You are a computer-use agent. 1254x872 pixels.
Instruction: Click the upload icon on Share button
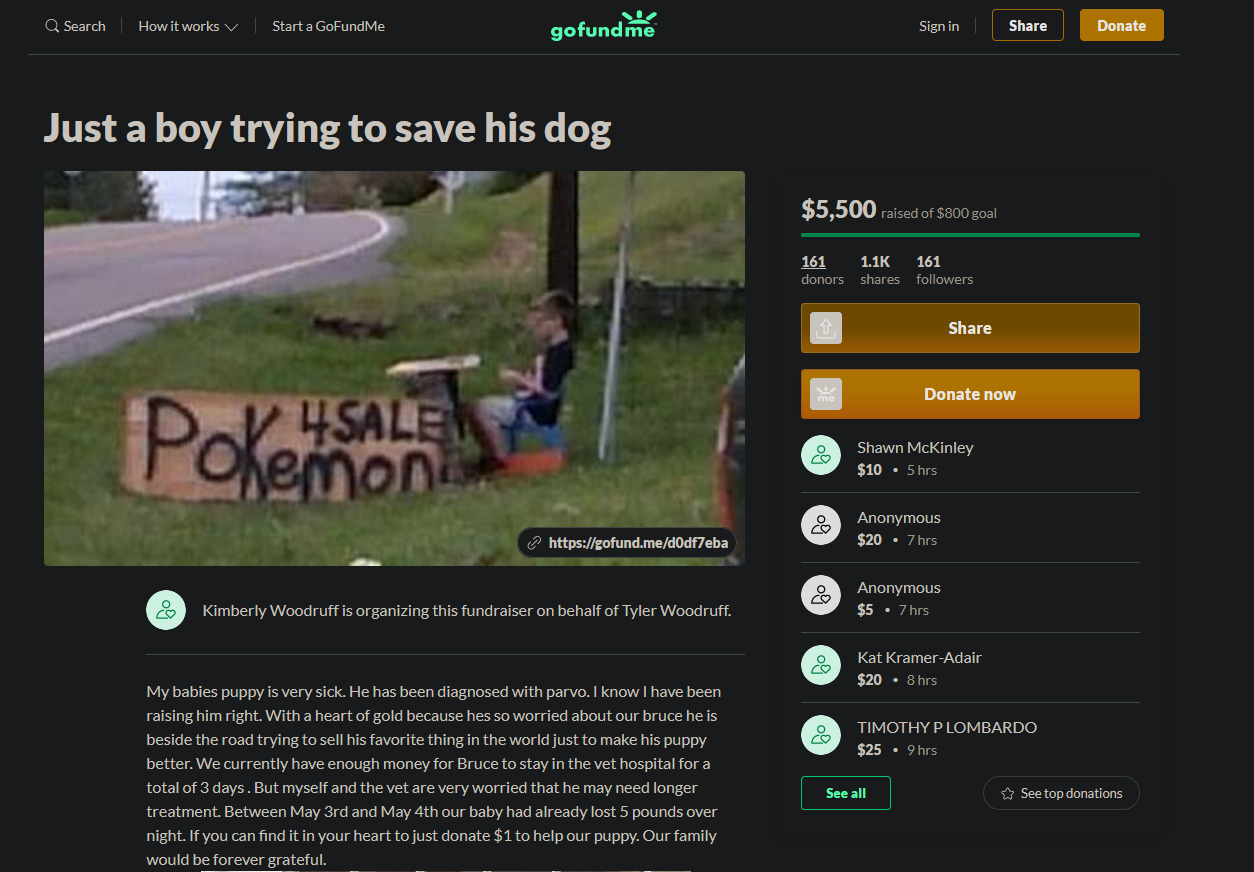(x=826, y=328)
